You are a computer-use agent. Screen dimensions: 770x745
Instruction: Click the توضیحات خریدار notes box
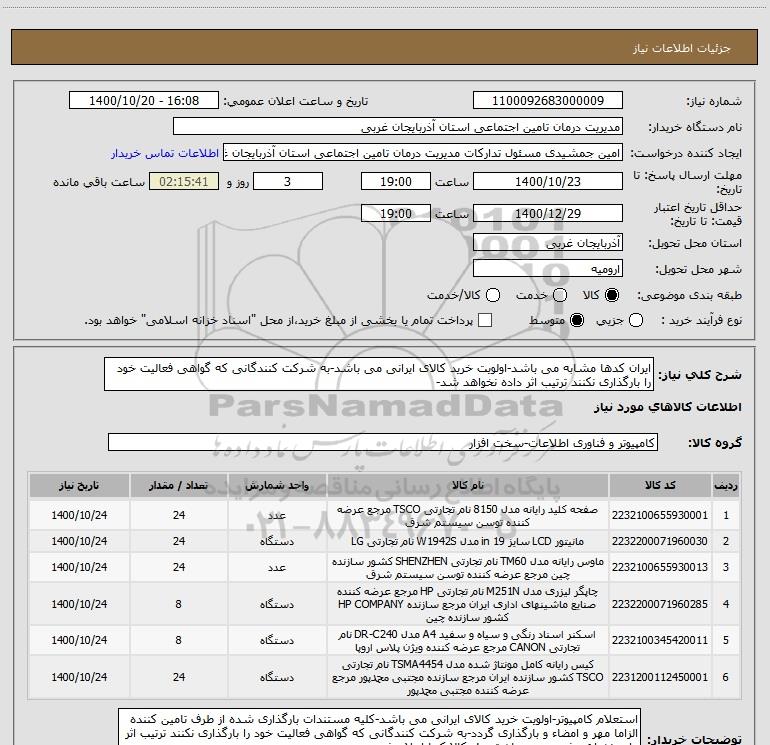coord(379,727)
